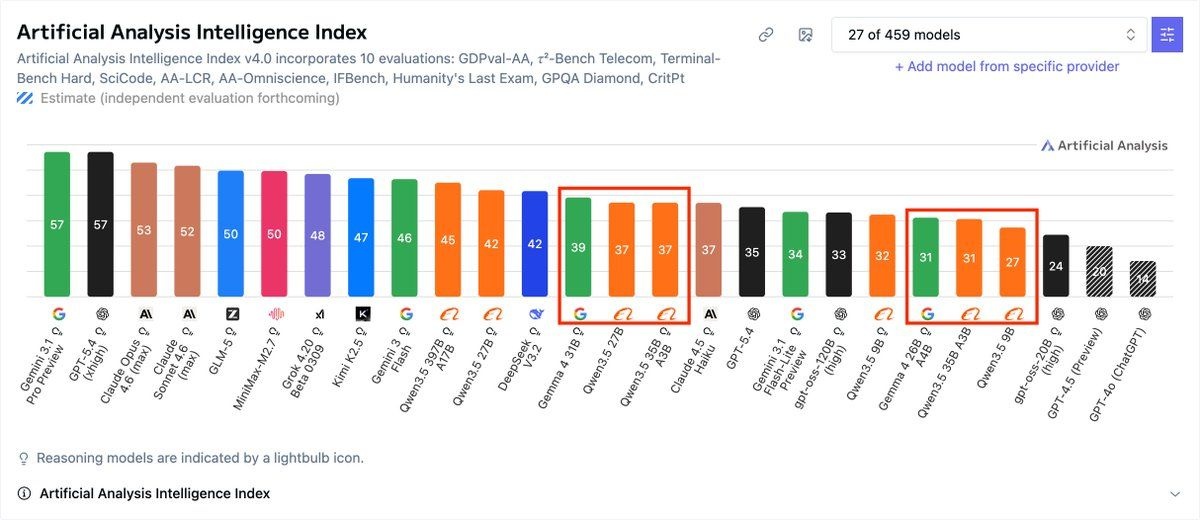
Task: Click the Artificial Analysis watermark logo
Action: [x=1104, y=146]
